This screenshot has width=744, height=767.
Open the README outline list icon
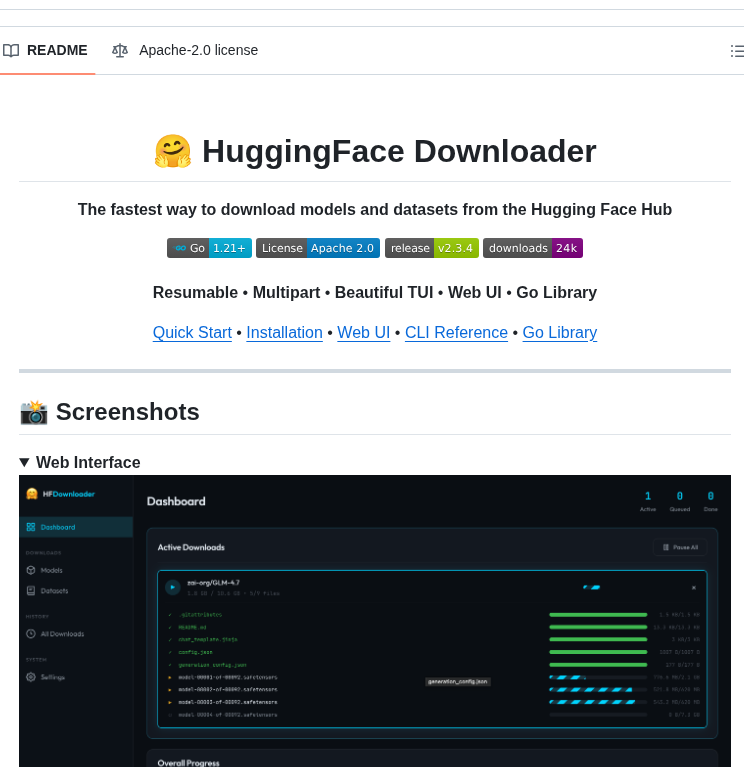[x=737, y=51]
